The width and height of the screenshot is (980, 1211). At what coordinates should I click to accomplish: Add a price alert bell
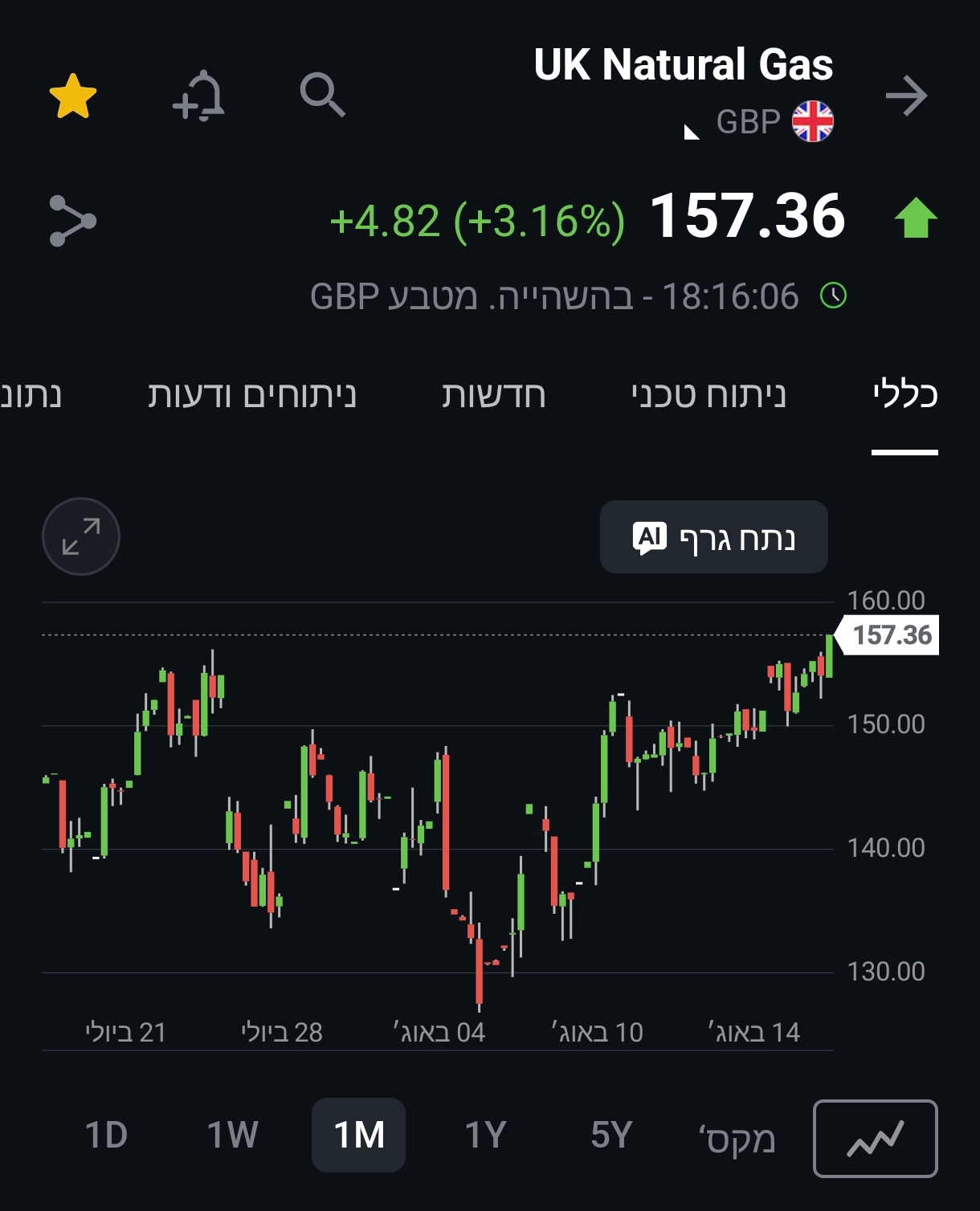(x=198, y=96)
